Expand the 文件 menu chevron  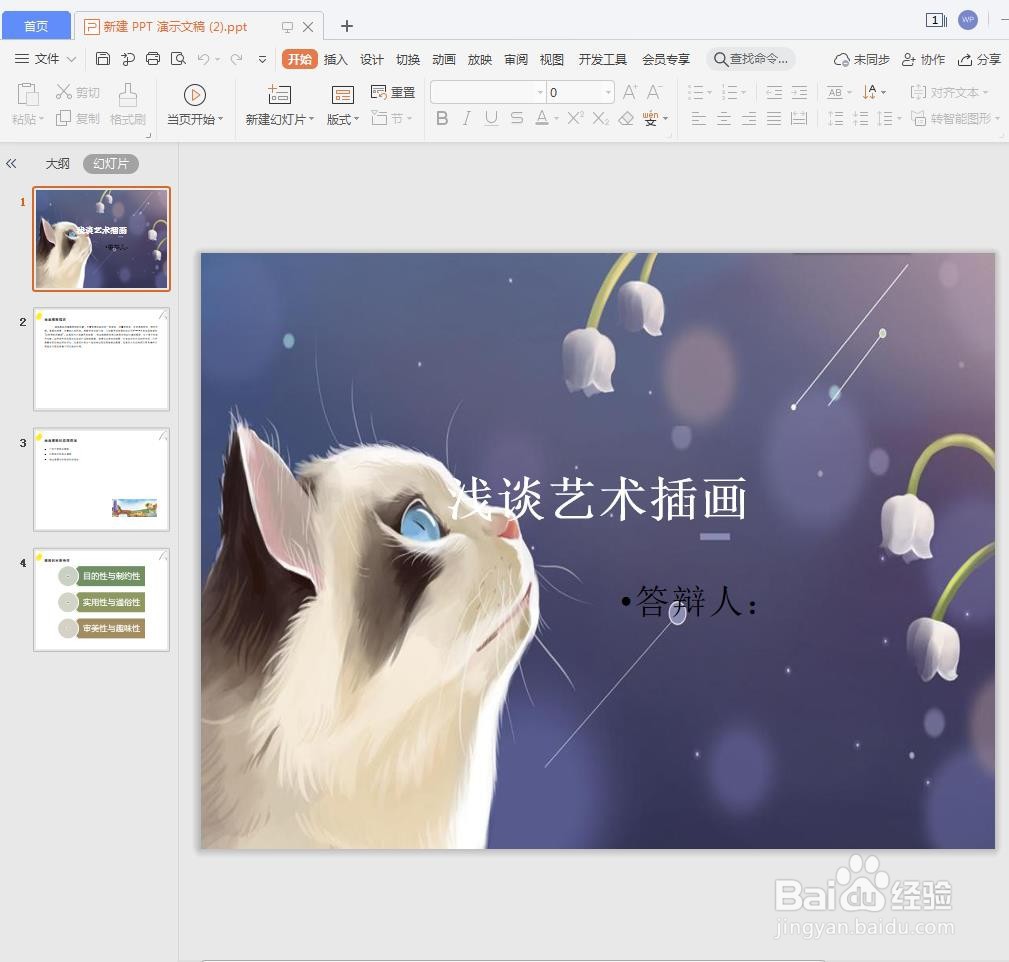click(x=71, y=59)
